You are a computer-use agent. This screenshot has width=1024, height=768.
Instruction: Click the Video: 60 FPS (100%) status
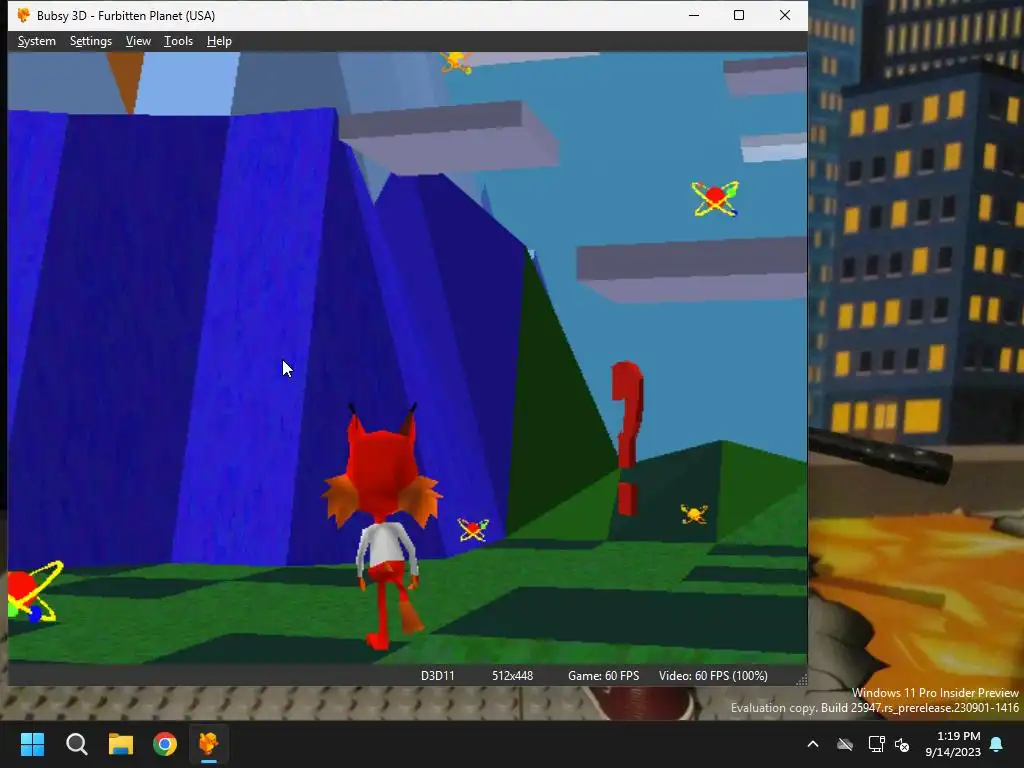pos(713,676)
